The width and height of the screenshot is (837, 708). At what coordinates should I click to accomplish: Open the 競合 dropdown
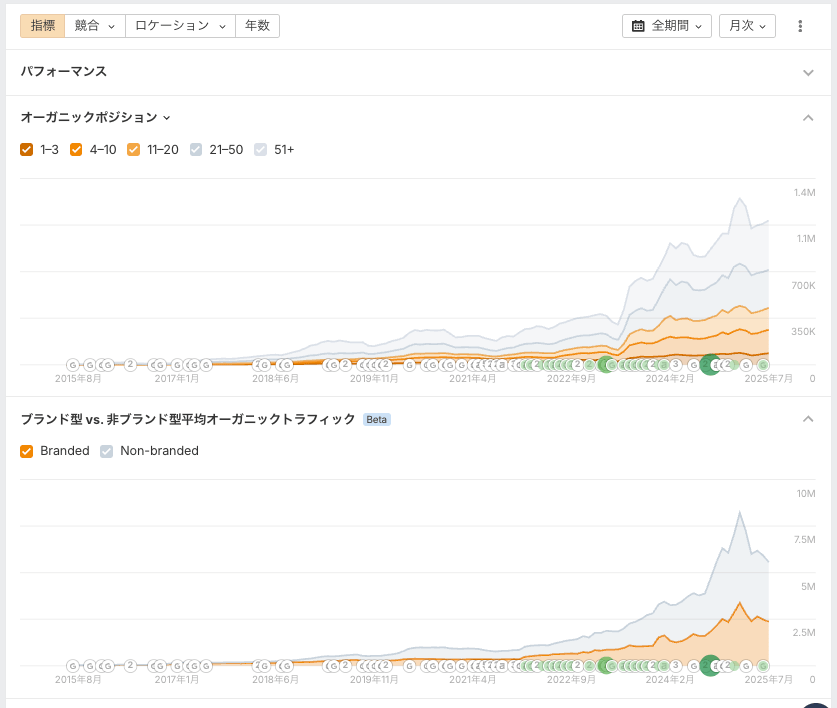[x=95, y=26]
